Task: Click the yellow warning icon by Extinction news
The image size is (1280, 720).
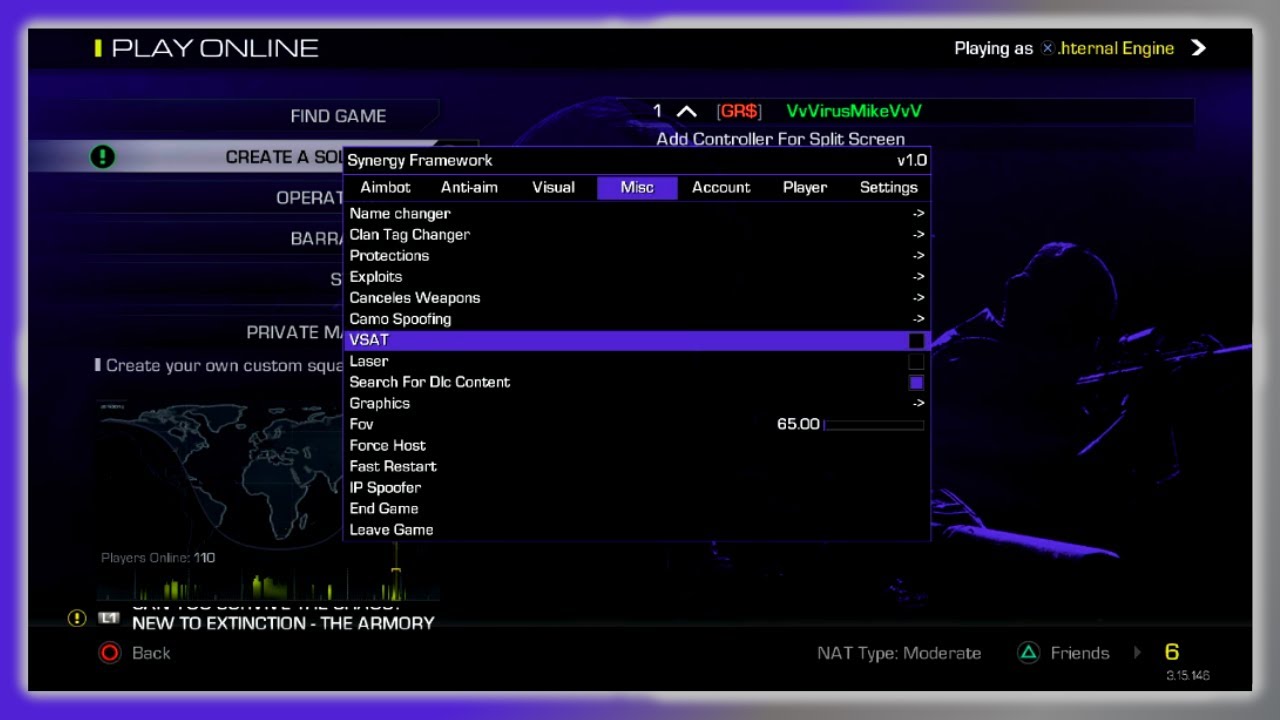Action: 77,618
